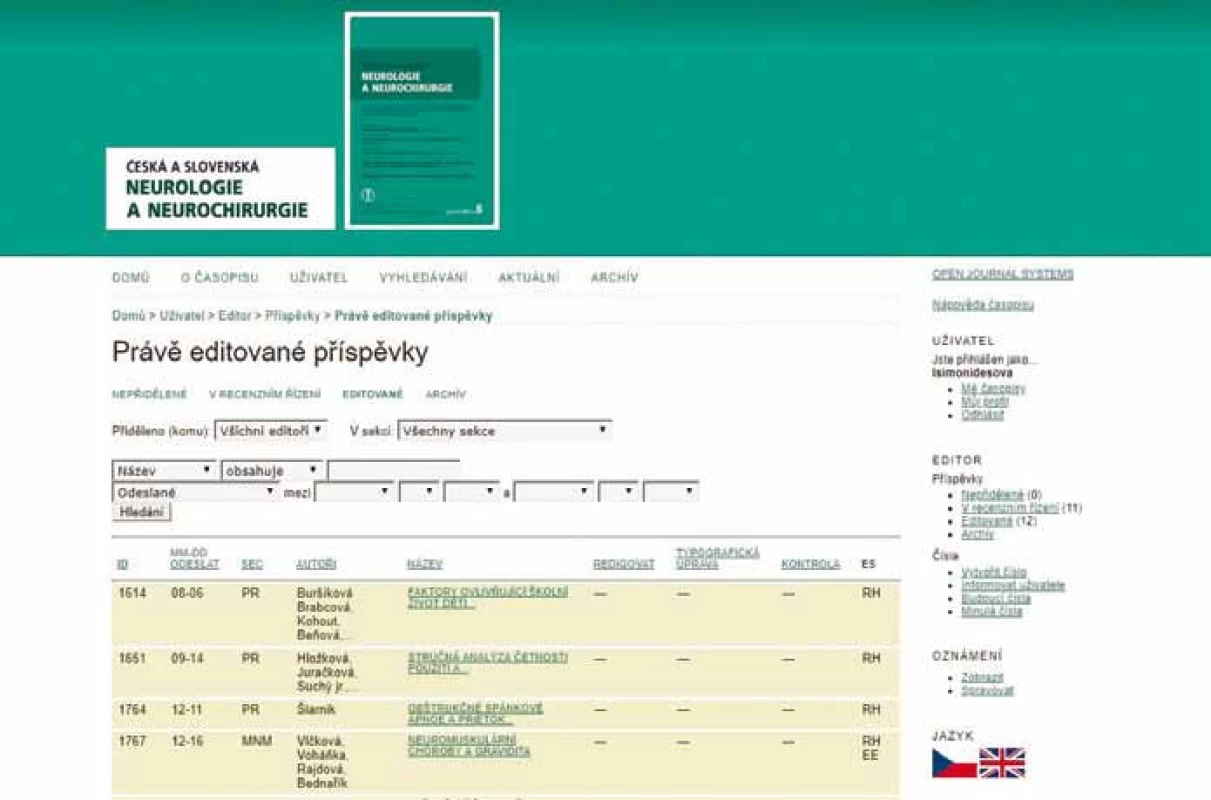1211x800 pixels.
Task: Switch to NEPŘIDĚLENÉ submissions tab
Action: [149, 395]
